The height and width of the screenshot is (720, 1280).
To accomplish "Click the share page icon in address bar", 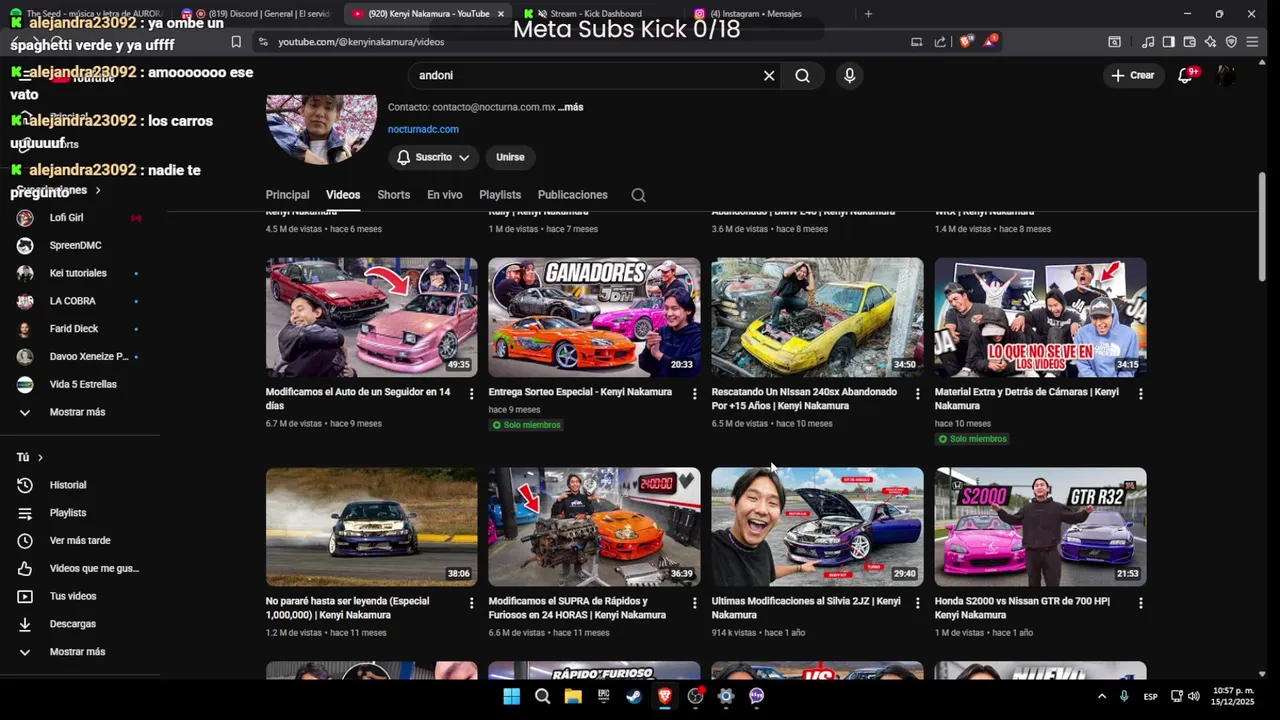I will tap(940, 42).
